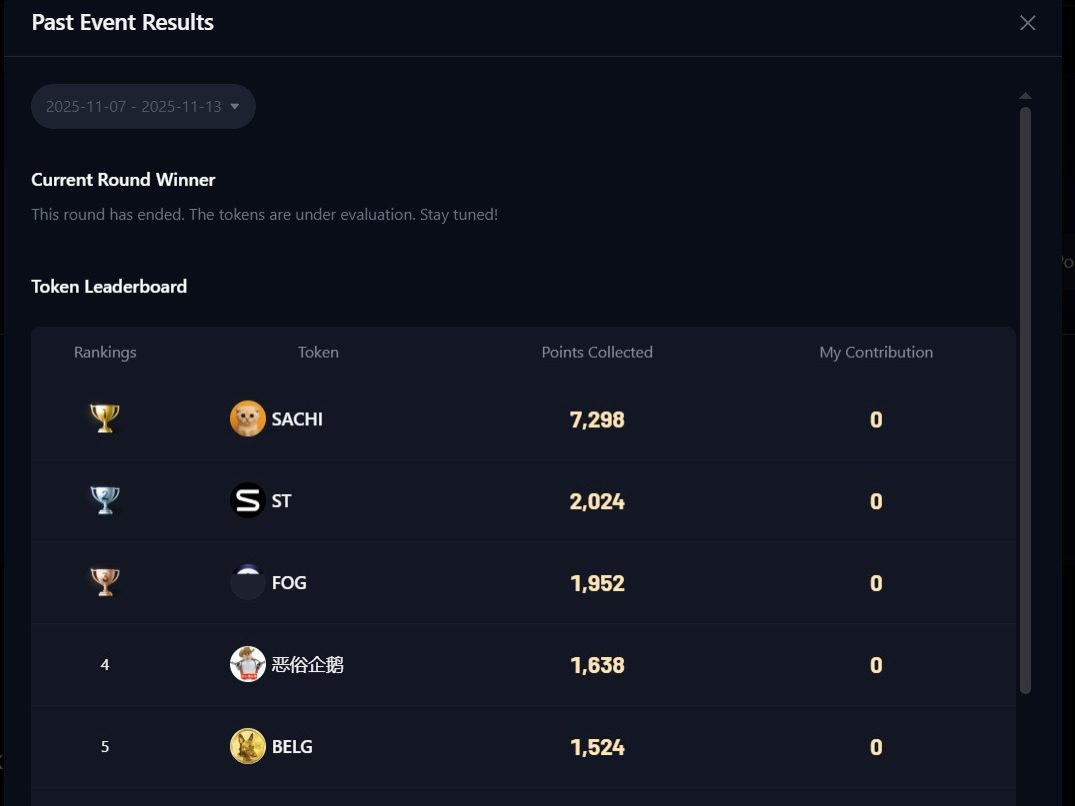Click the SACHI token cat icon
Image resolution: width=1075 pixels, height=806 pixels.
pos(247,419)
